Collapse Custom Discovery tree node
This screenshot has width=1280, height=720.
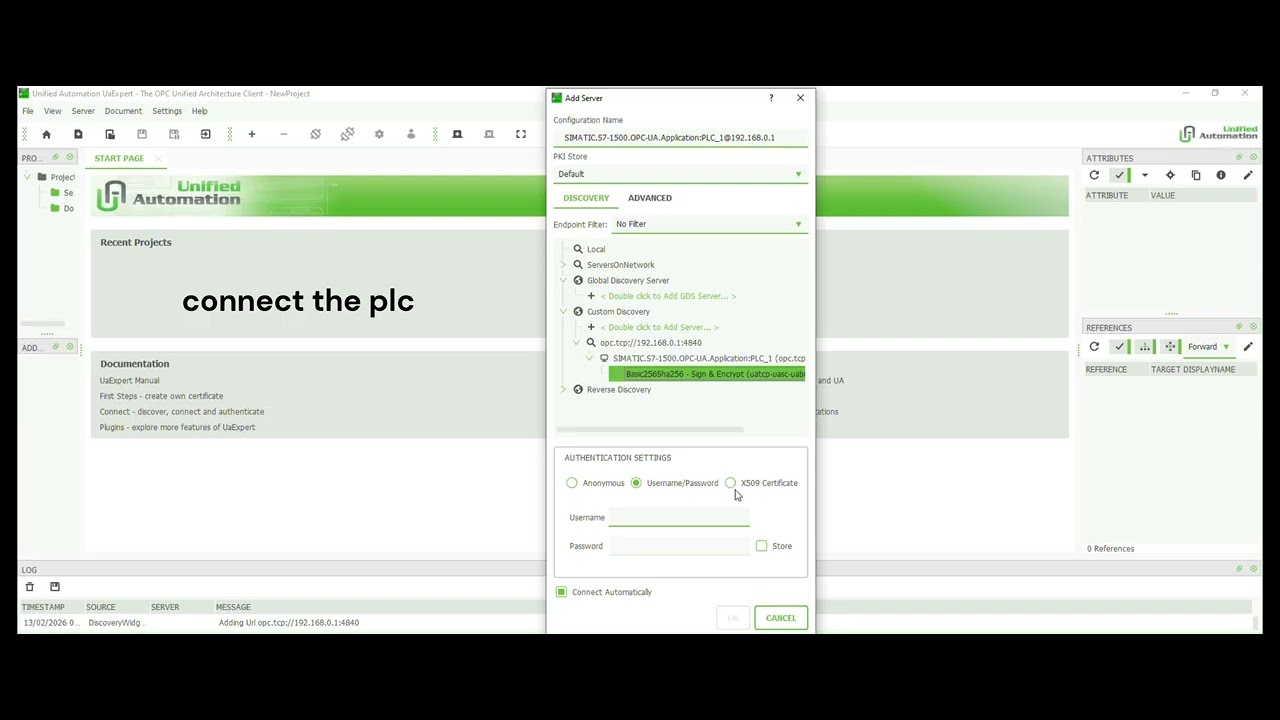[x=563, y=311]
